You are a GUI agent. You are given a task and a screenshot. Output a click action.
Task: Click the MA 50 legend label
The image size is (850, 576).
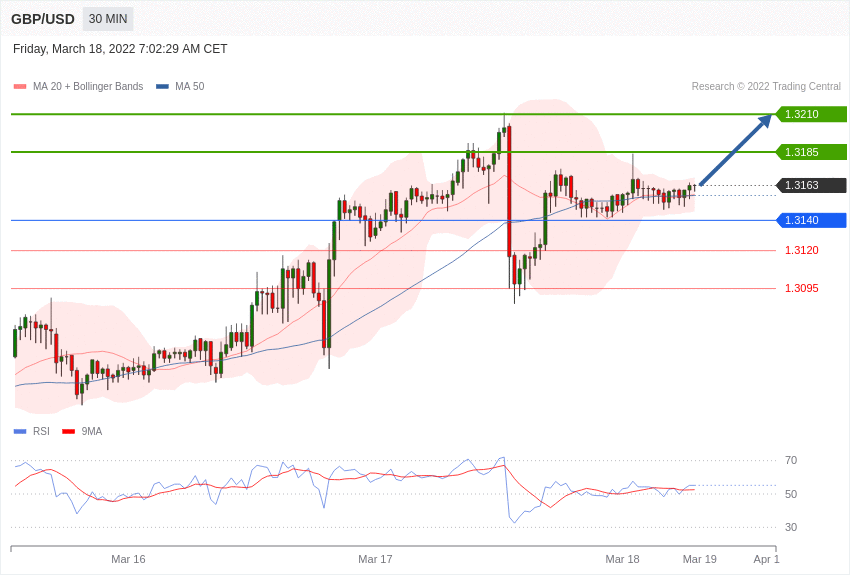190,86
